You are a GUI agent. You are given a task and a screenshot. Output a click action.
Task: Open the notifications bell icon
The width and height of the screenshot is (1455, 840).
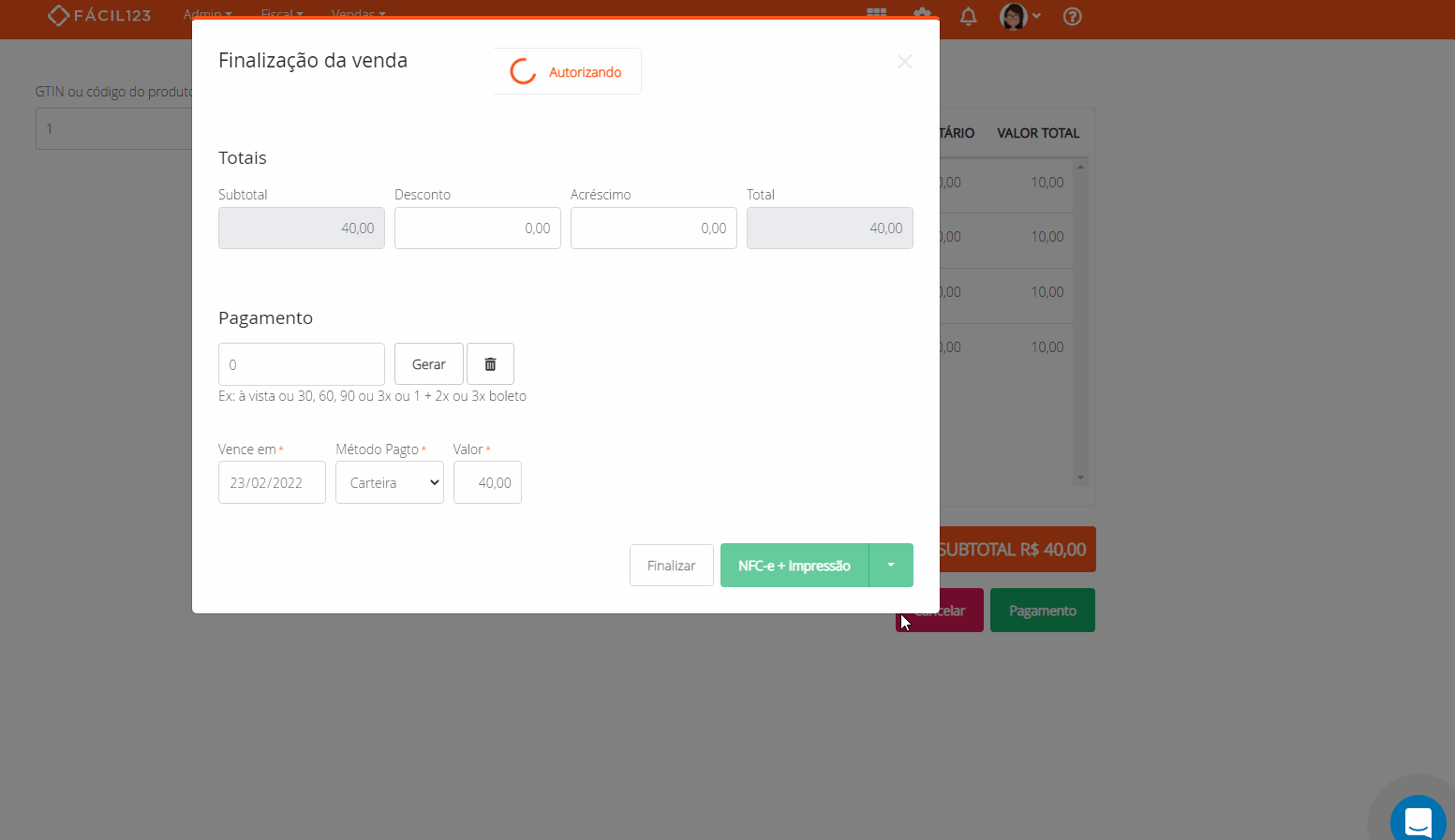pos(968,16)
